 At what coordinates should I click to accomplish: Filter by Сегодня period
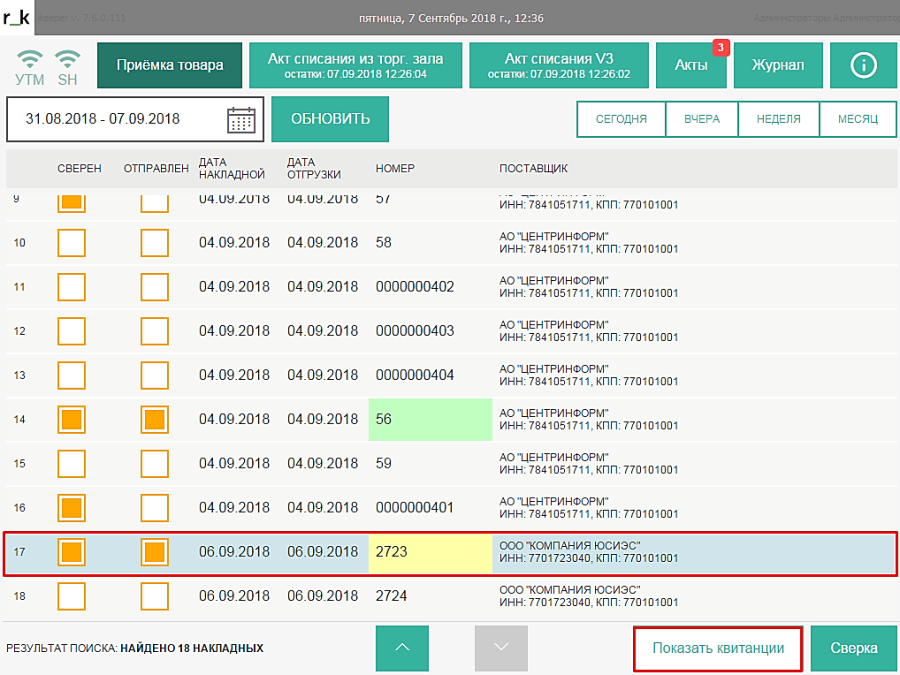[x=621, y=119]
